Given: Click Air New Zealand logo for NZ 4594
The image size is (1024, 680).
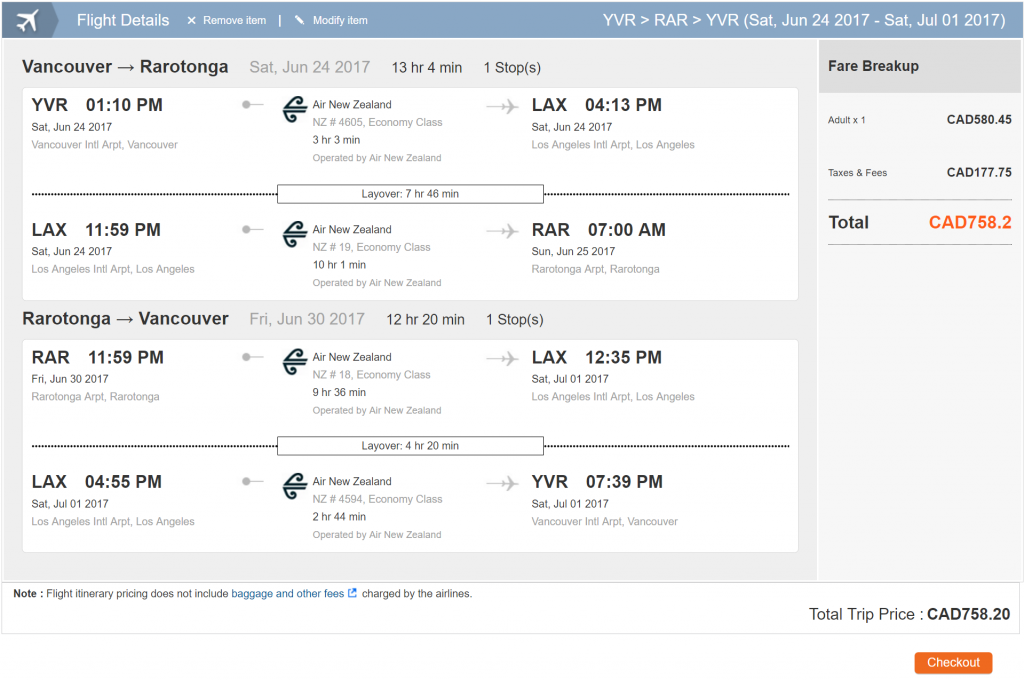Looking at the screenshot, I should pos(295,486).
